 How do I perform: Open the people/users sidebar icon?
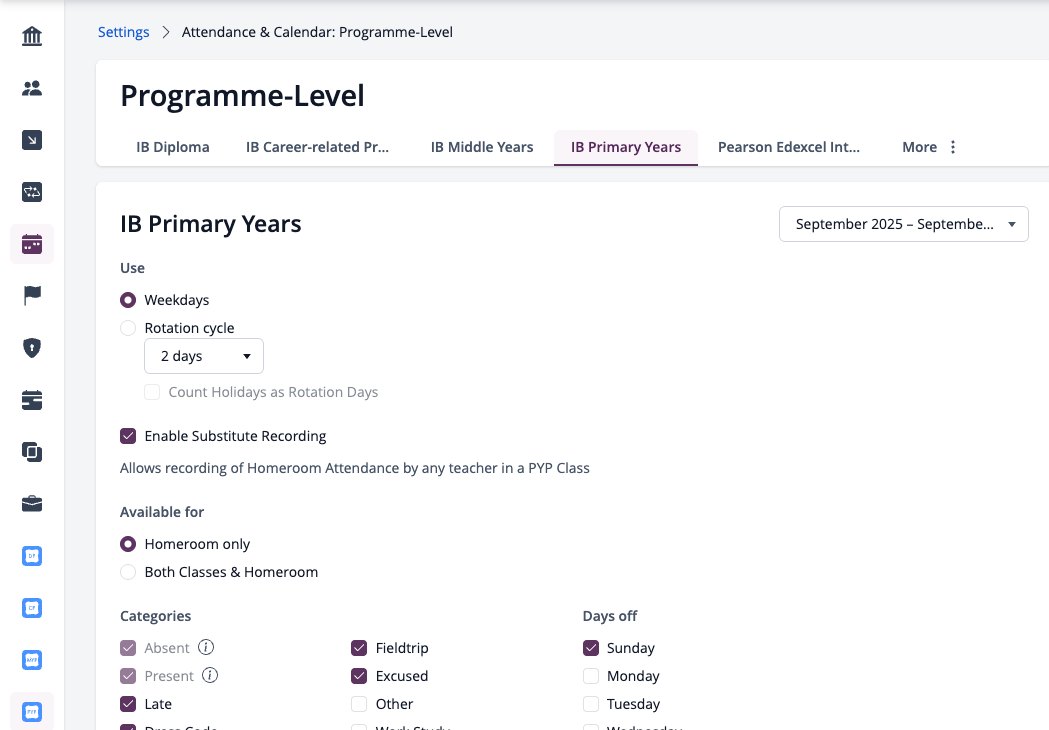[x=32, y=88]
